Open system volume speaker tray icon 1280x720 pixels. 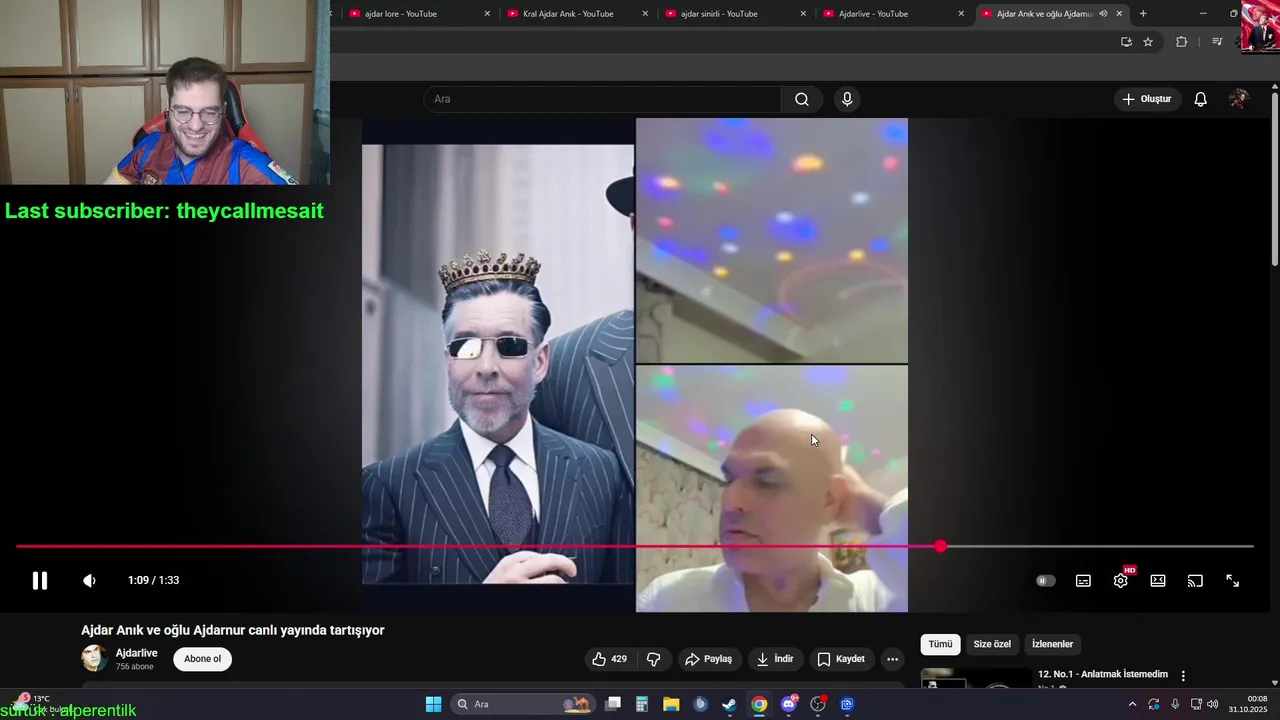point(1213,704)
